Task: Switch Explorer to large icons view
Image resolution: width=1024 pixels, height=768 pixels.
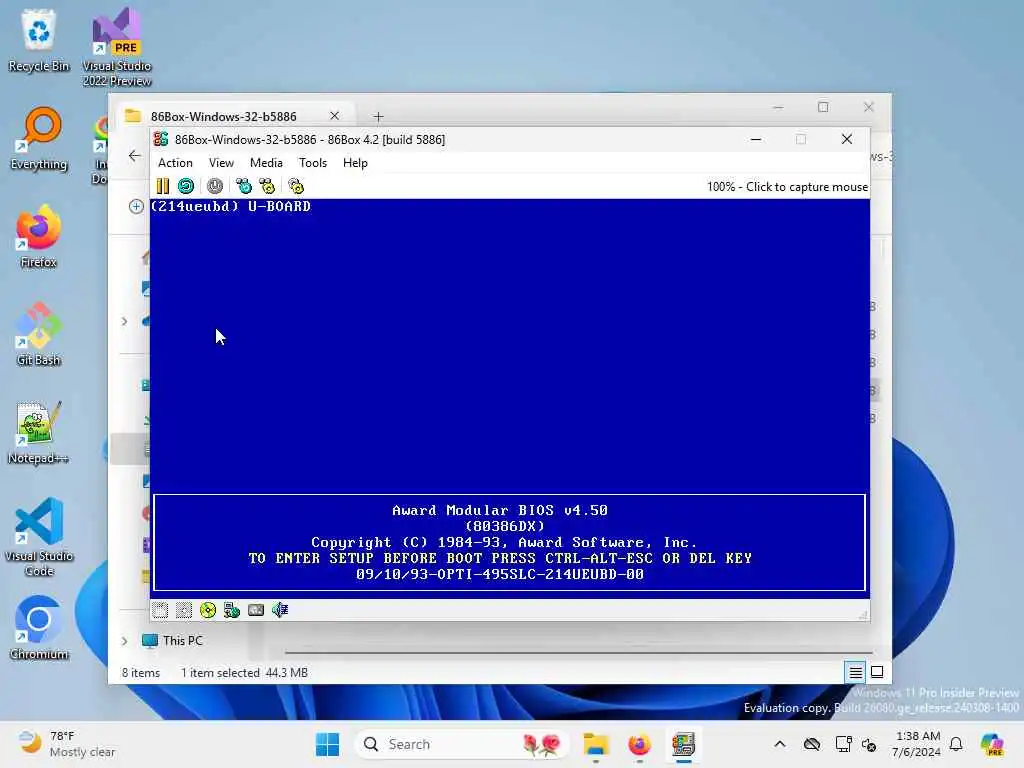Action: 877,673
